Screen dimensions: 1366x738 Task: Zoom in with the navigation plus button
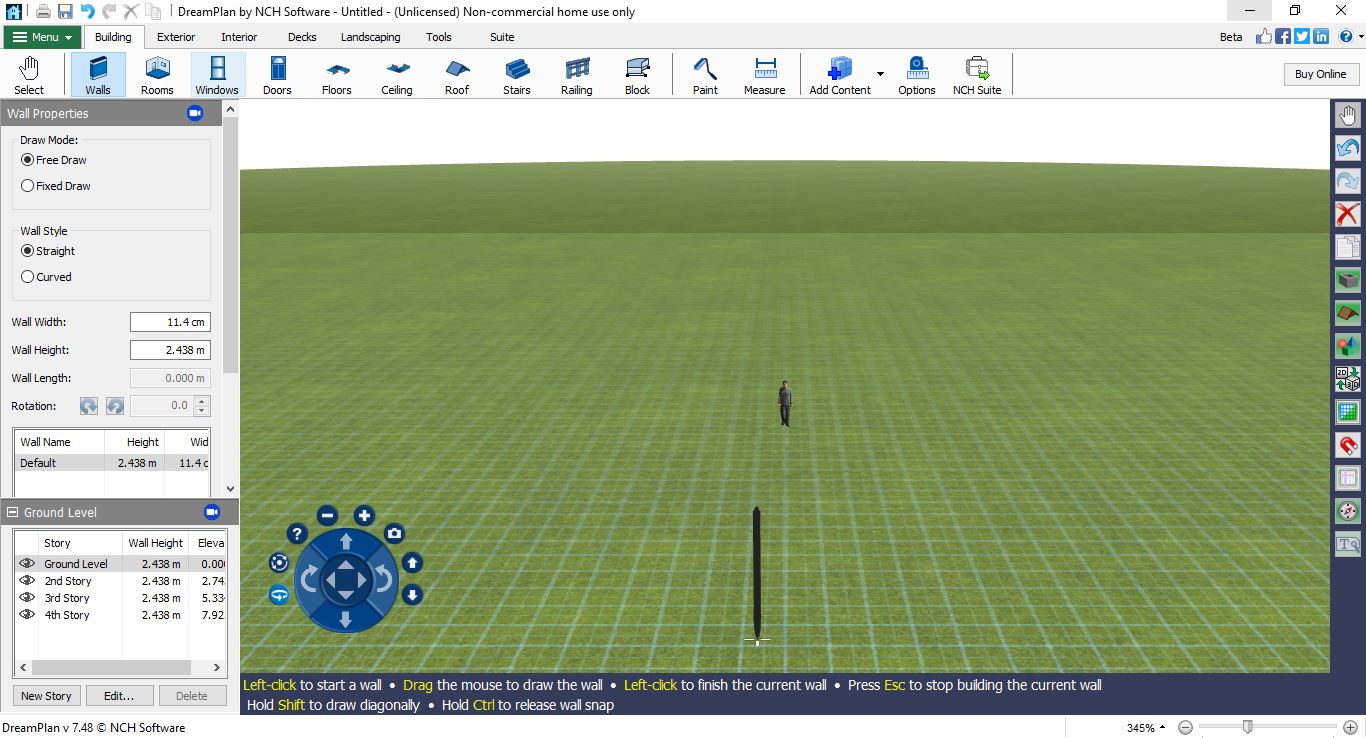click(x=364, y=516)
